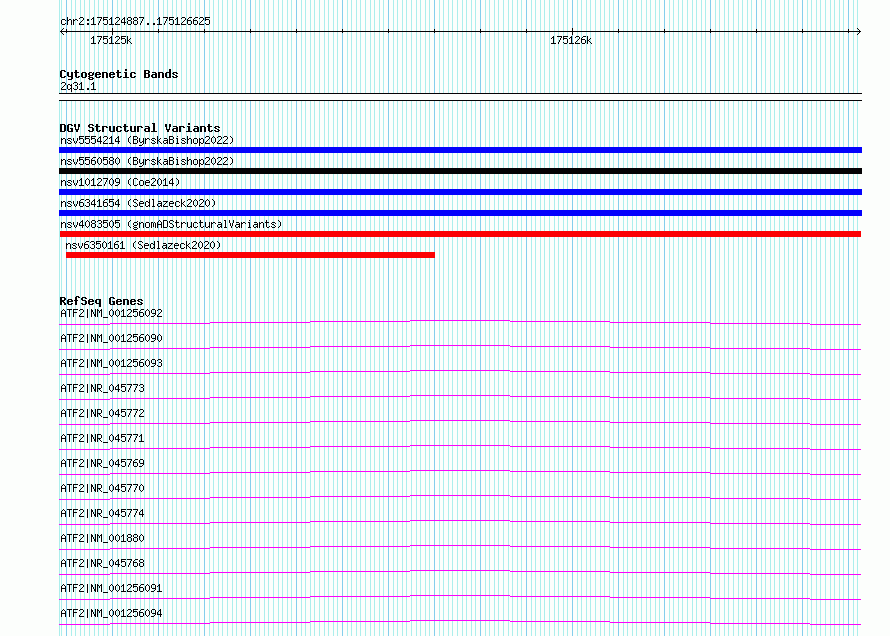Select the 2q31.1 cytogenetic band label
Viewport: 890px width, 636px height.
point(78,86)
